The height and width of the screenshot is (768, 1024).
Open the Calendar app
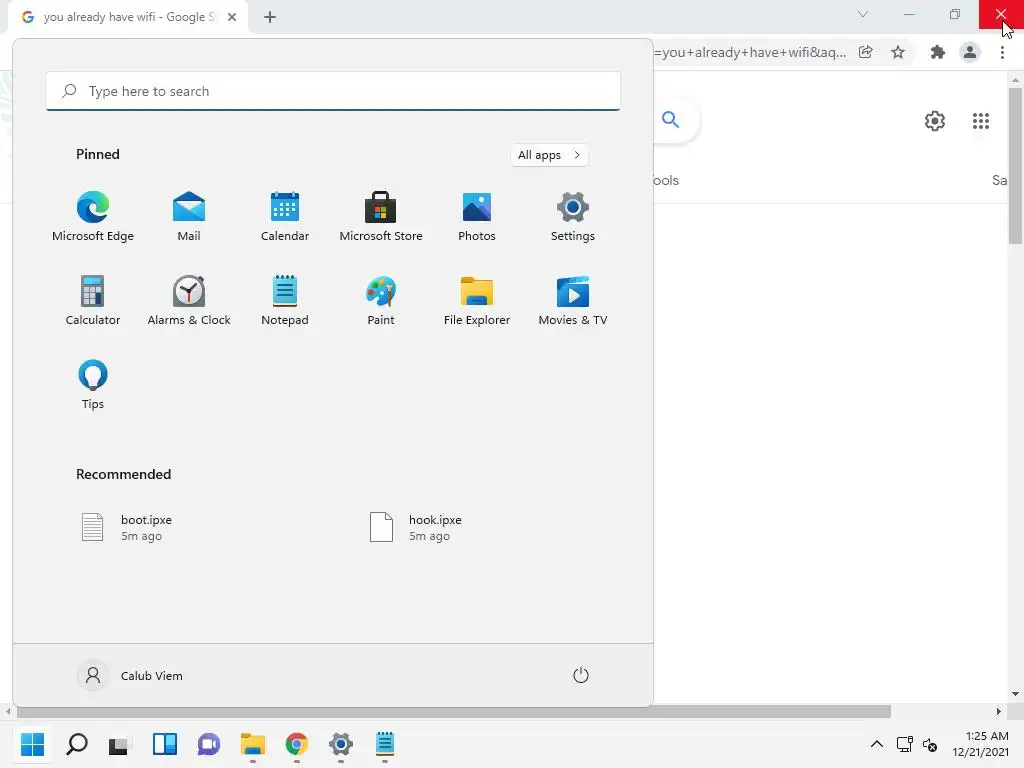(x=285, y=217)
